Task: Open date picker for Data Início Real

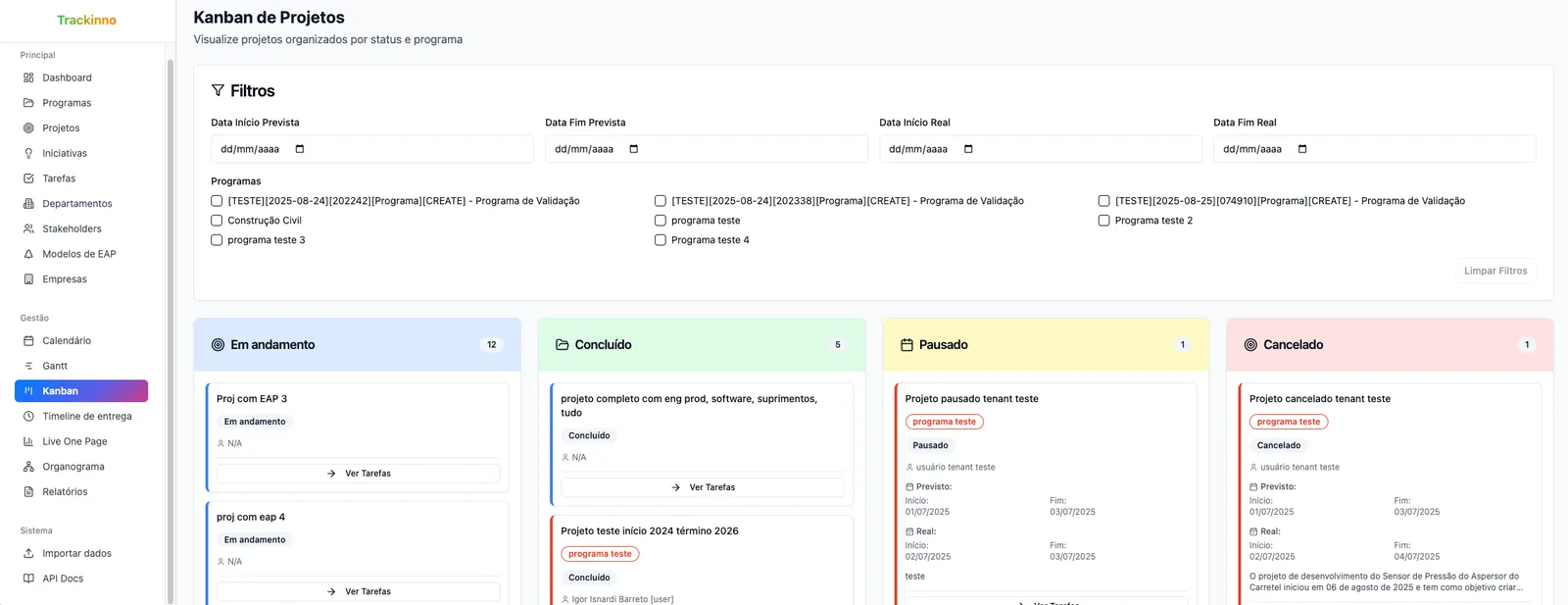Action: click(968, 149)
